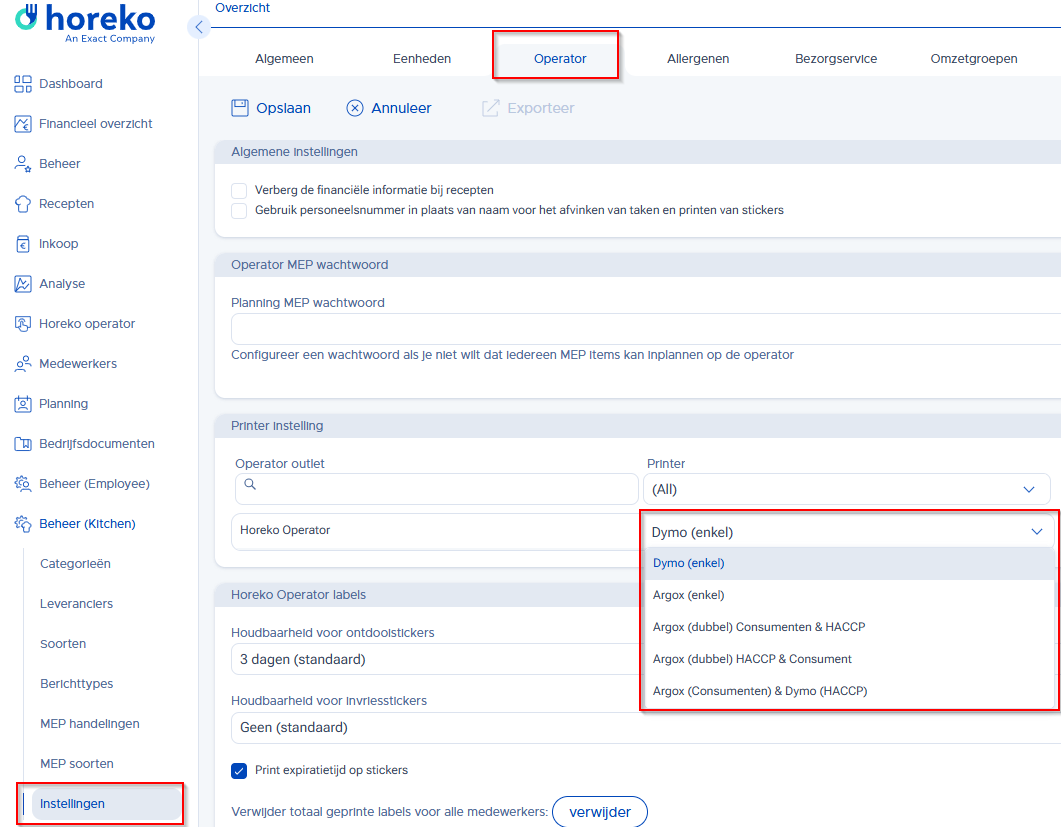Click the Annuleer cancel circle icon
This screenshot has height=827, width=1061.
click(355, 108)
